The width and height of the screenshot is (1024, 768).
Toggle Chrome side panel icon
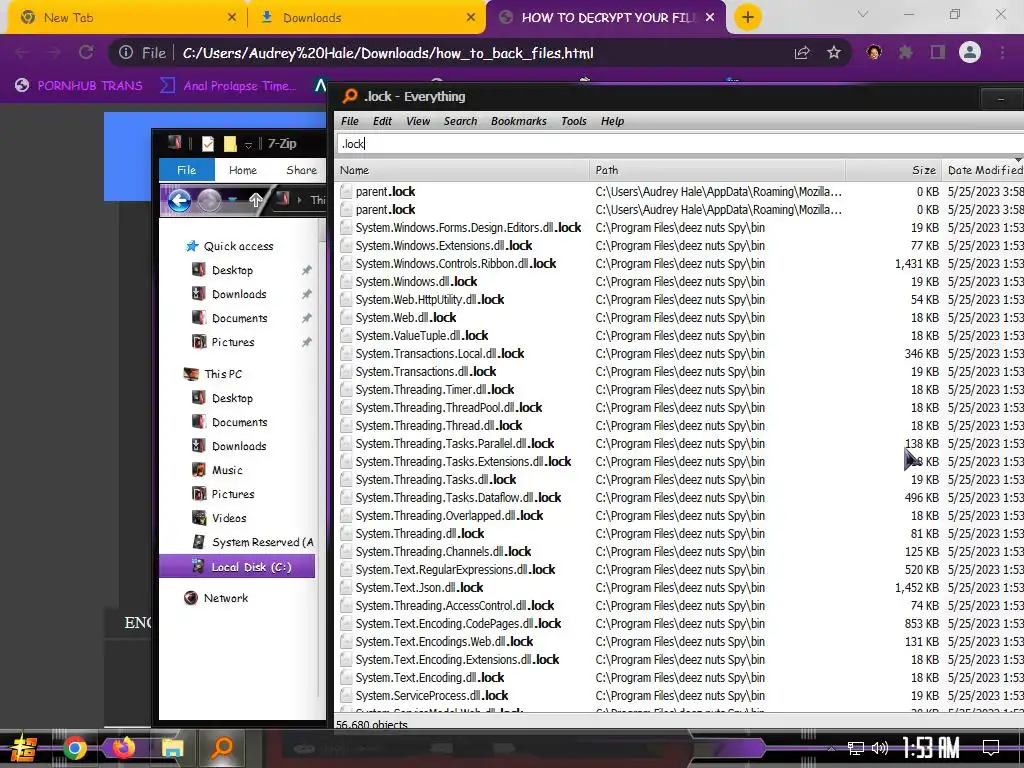(x=938, y=52)
